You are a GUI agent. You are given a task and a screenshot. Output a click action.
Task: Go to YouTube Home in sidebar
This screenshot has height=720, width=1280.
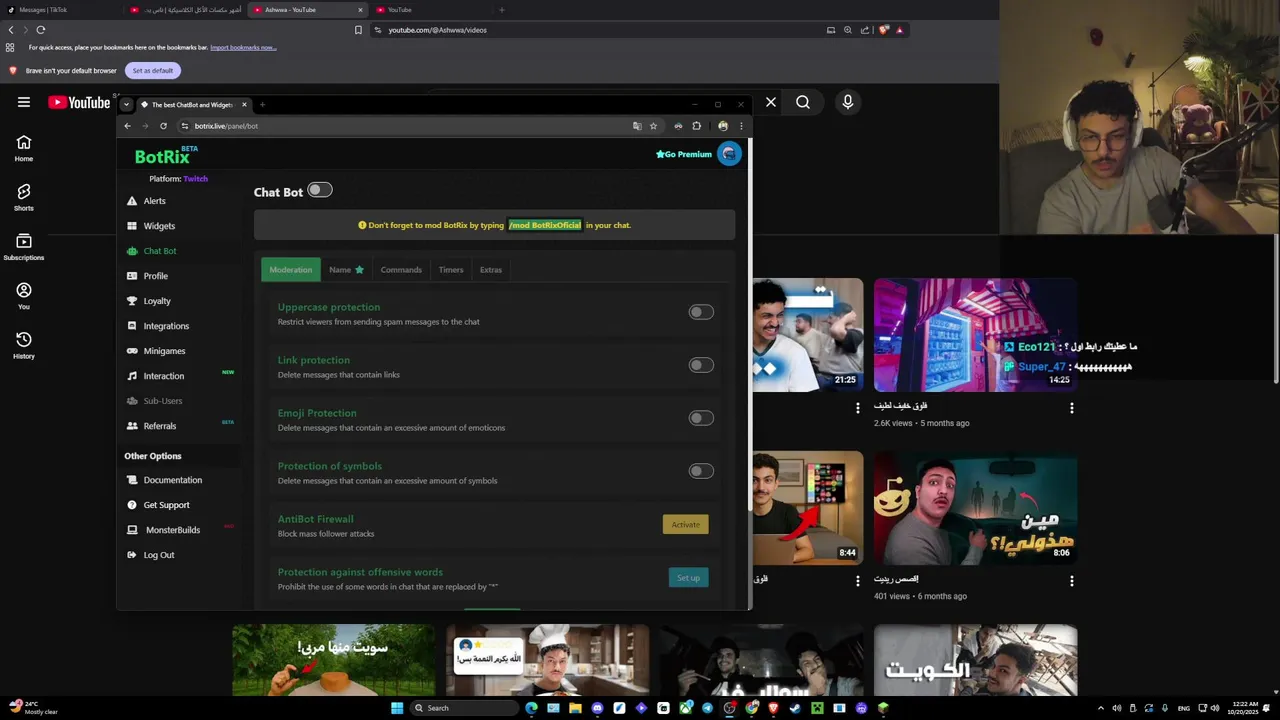tap(24, 148)
